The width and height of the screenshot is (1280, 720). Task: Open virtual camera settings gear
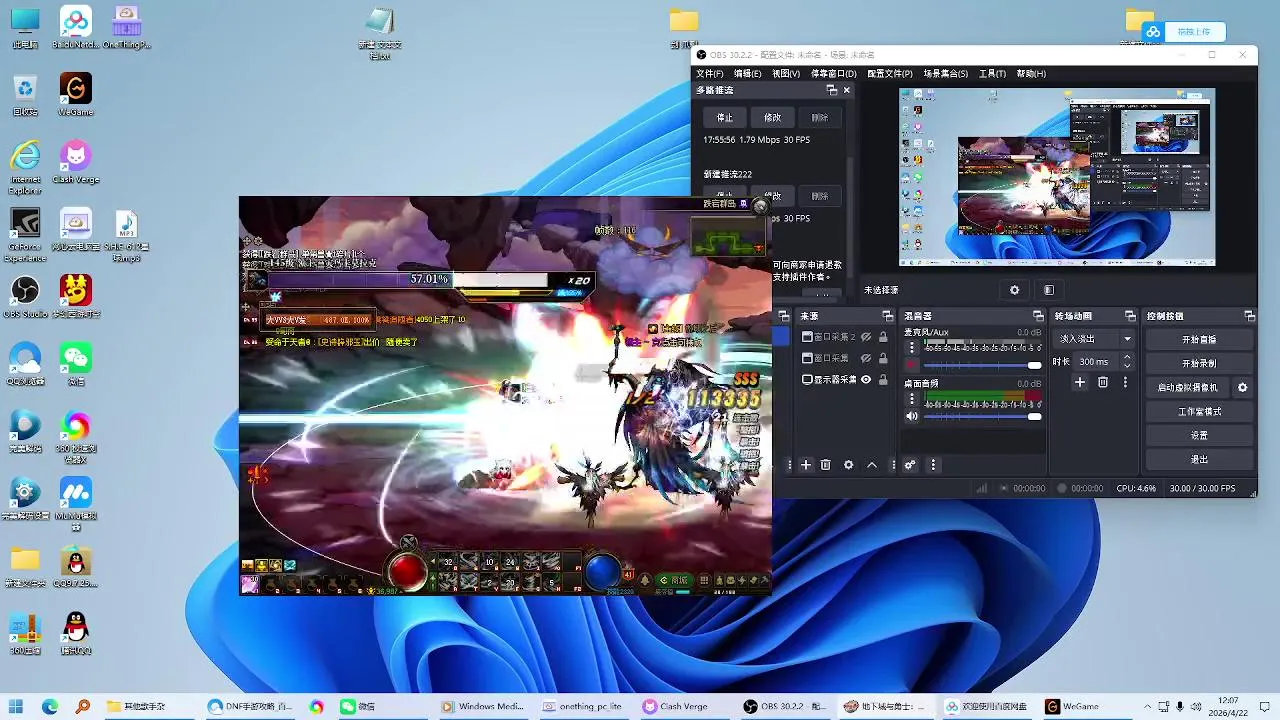pyautogui.click(x=1243, y=387)
